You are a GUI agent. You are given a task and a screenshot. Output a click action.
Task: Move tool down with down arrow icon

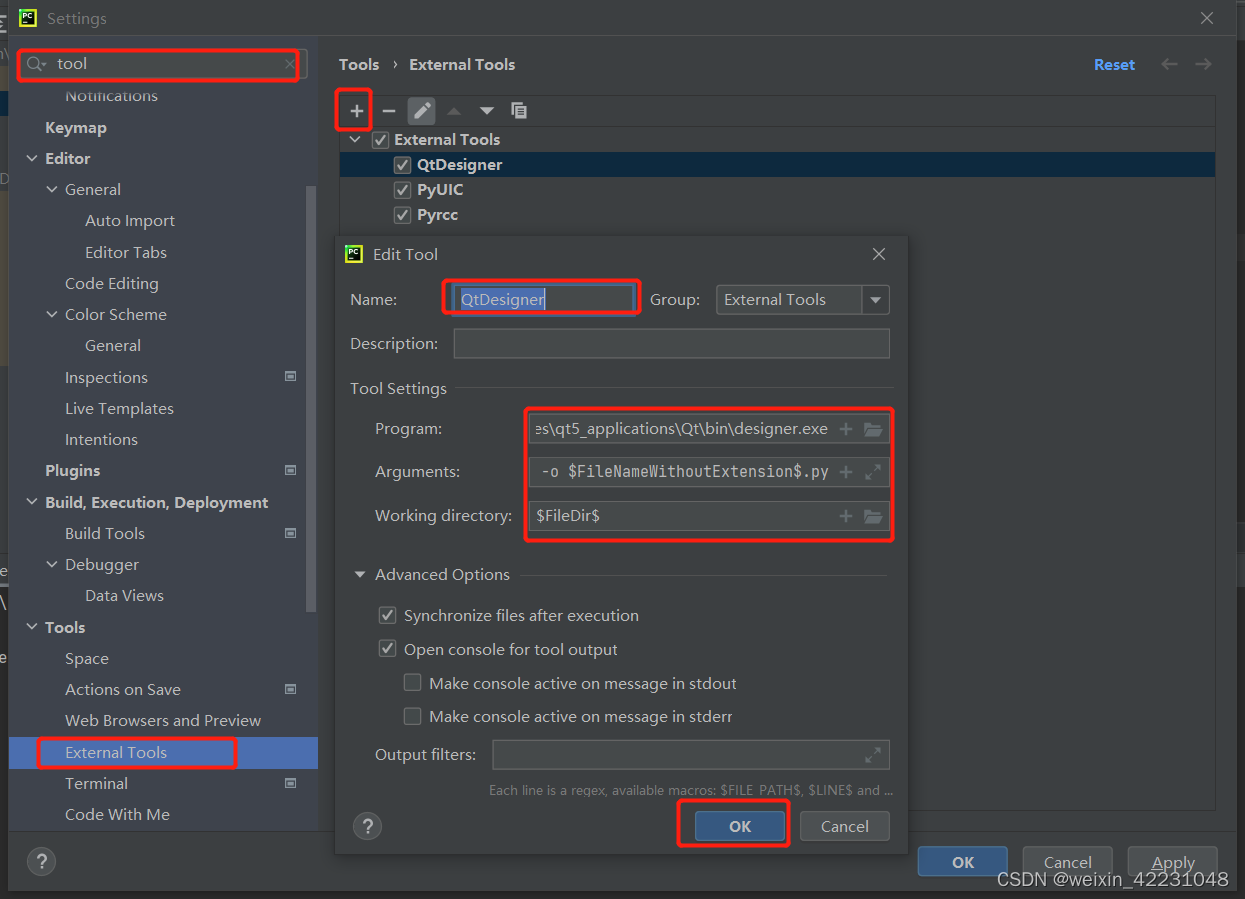tap(486, 111)
